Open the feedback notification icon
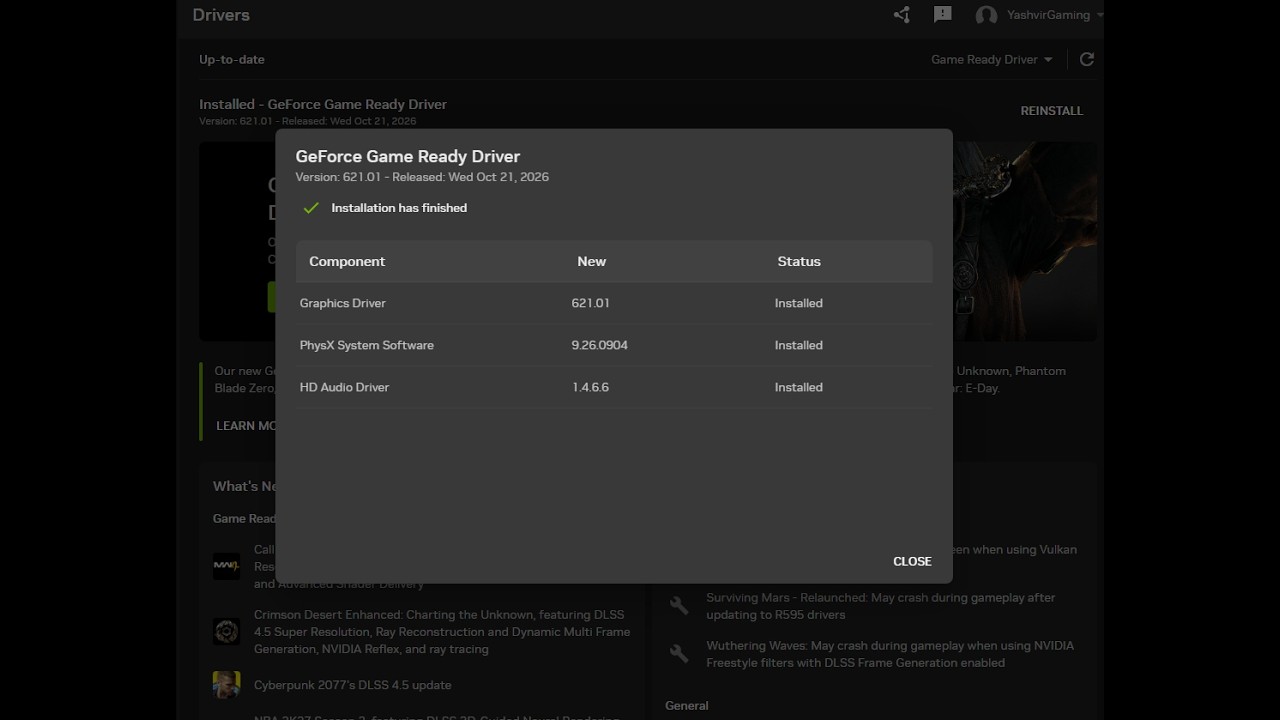The width and height of the screenshot is (1280, 720). [x=942, y=15]
